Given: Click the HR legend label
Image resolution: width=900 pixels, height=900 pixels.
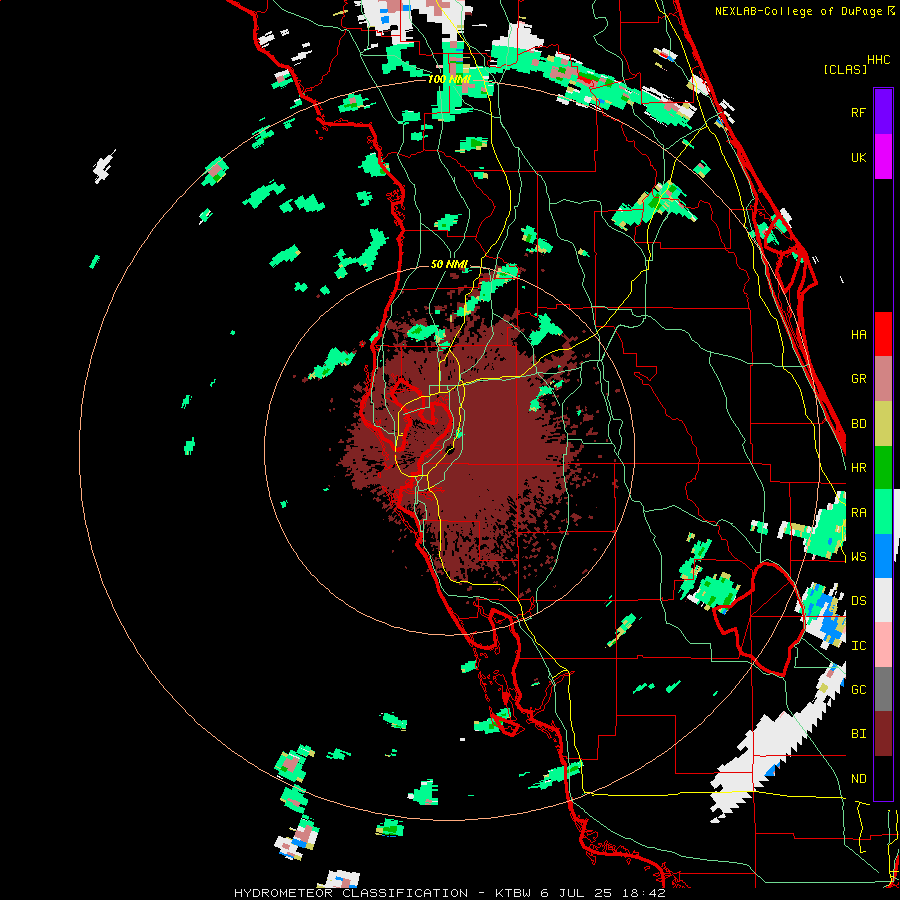Looking at the screenshot, I should (x=858, y=468).
